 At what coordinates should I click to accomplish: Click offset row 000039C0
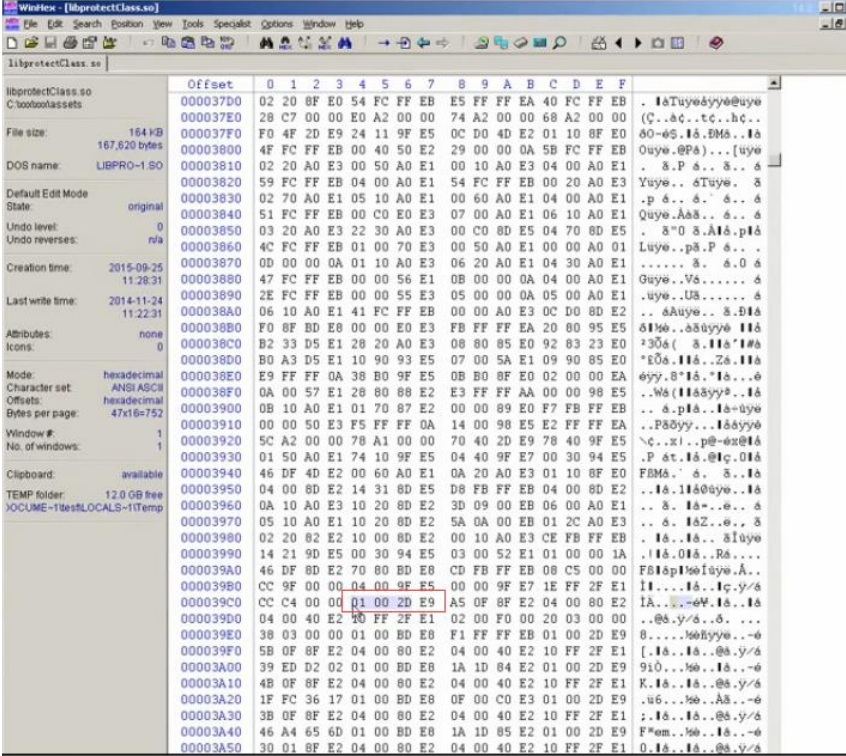point(211,602)
